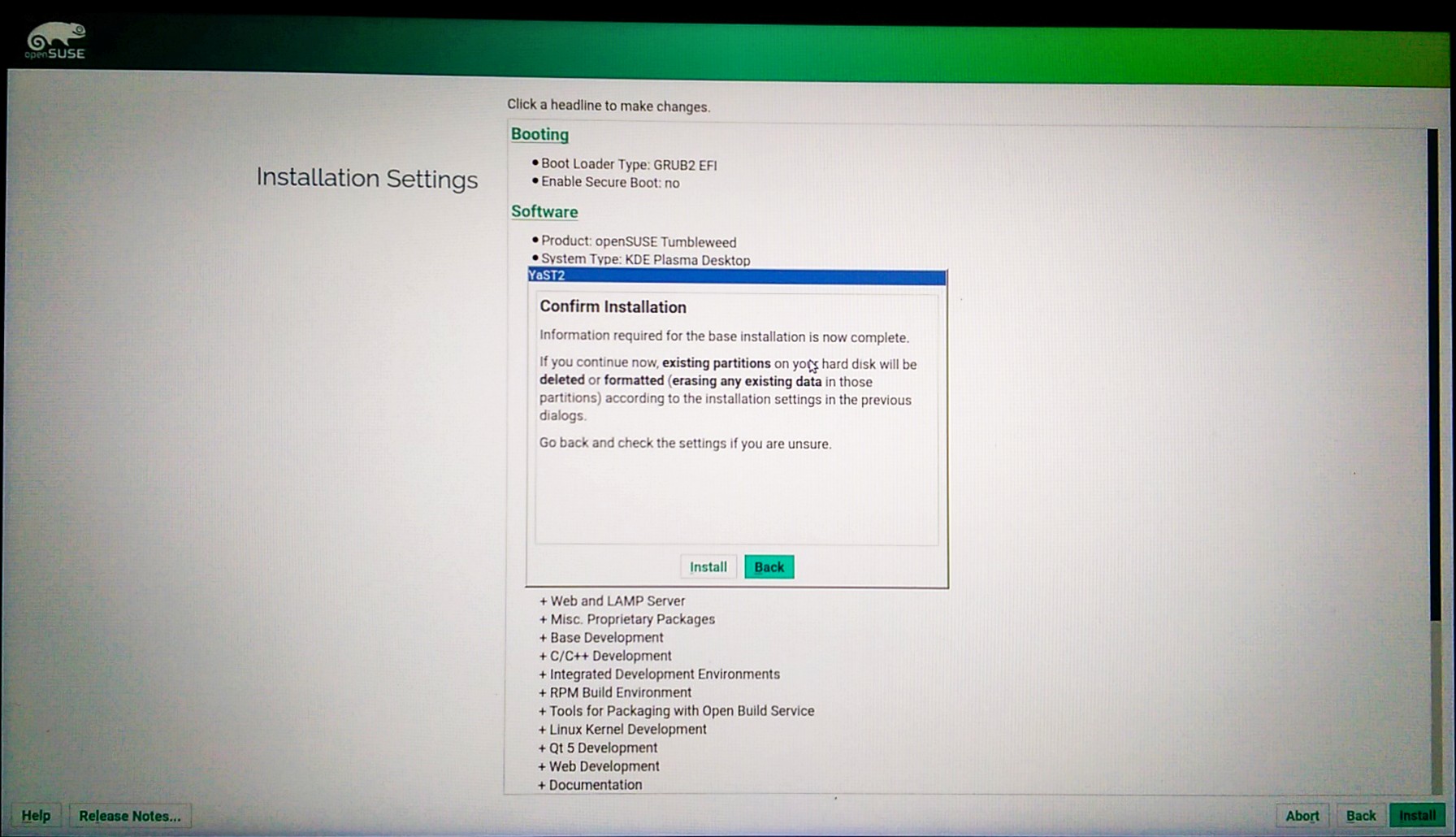This screenshot has width=1456, height=837.
Task: Click the 'Installation Settings' page title
Action: (x=366, y=178)
